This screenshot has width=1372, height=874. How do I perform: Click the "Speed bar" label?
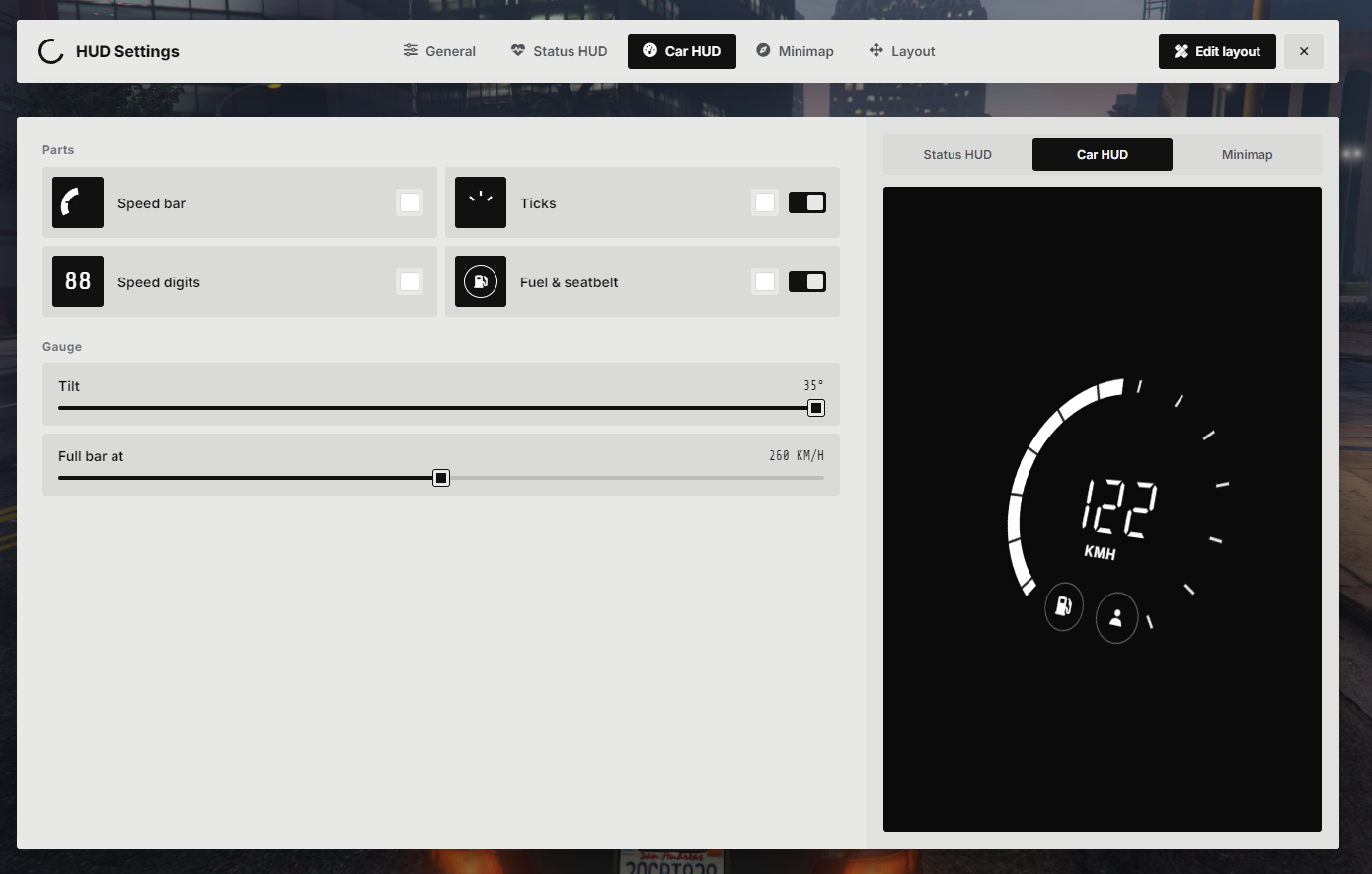pyautogui.click(x=151, y=203)
